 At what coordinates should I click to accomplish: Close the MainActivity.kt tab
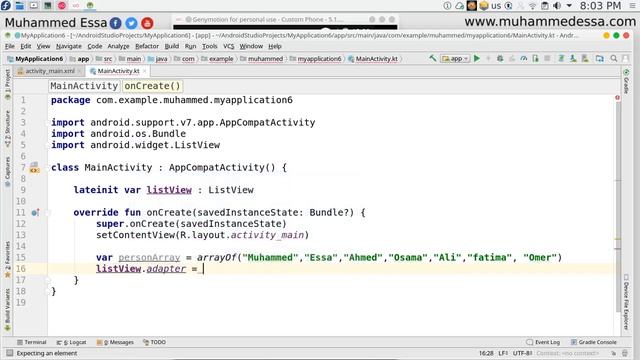click(144, 71)
